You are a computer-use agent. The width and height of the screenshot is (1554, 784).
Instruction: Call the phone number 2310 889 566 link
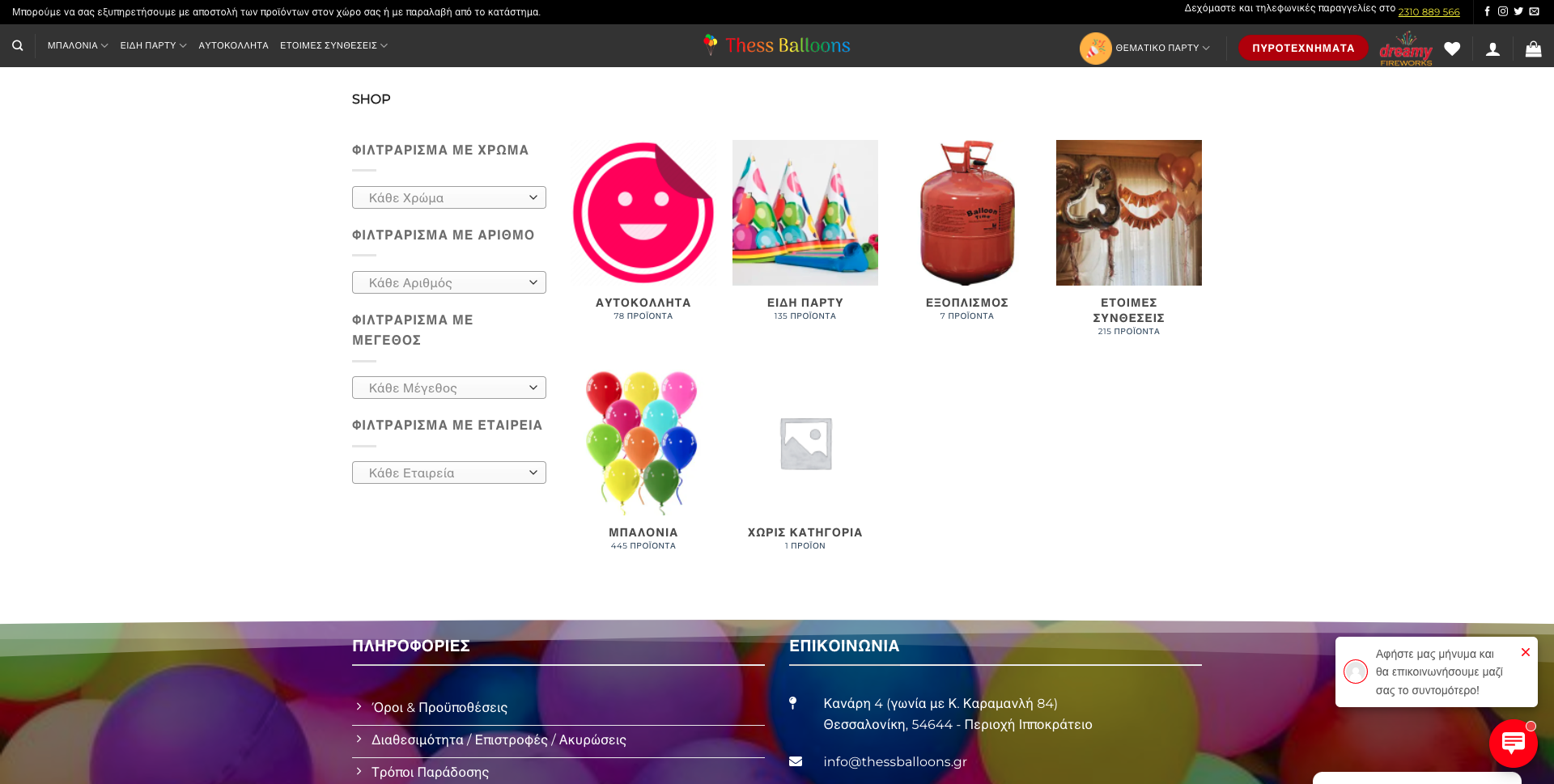(1429, 12)
